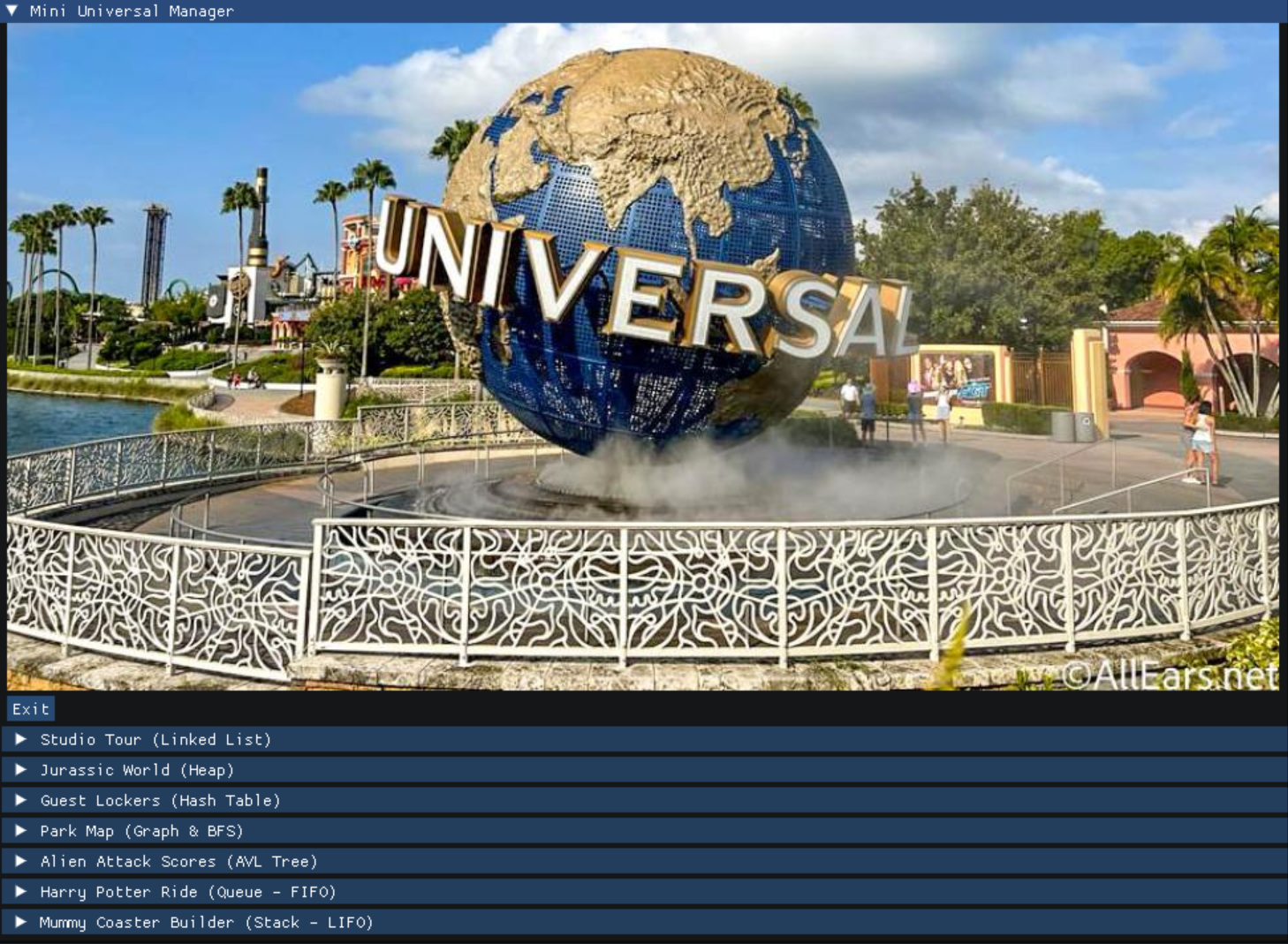
Task: Collapse the Mini Universal Manager window triangle
Action: (11, 11)
